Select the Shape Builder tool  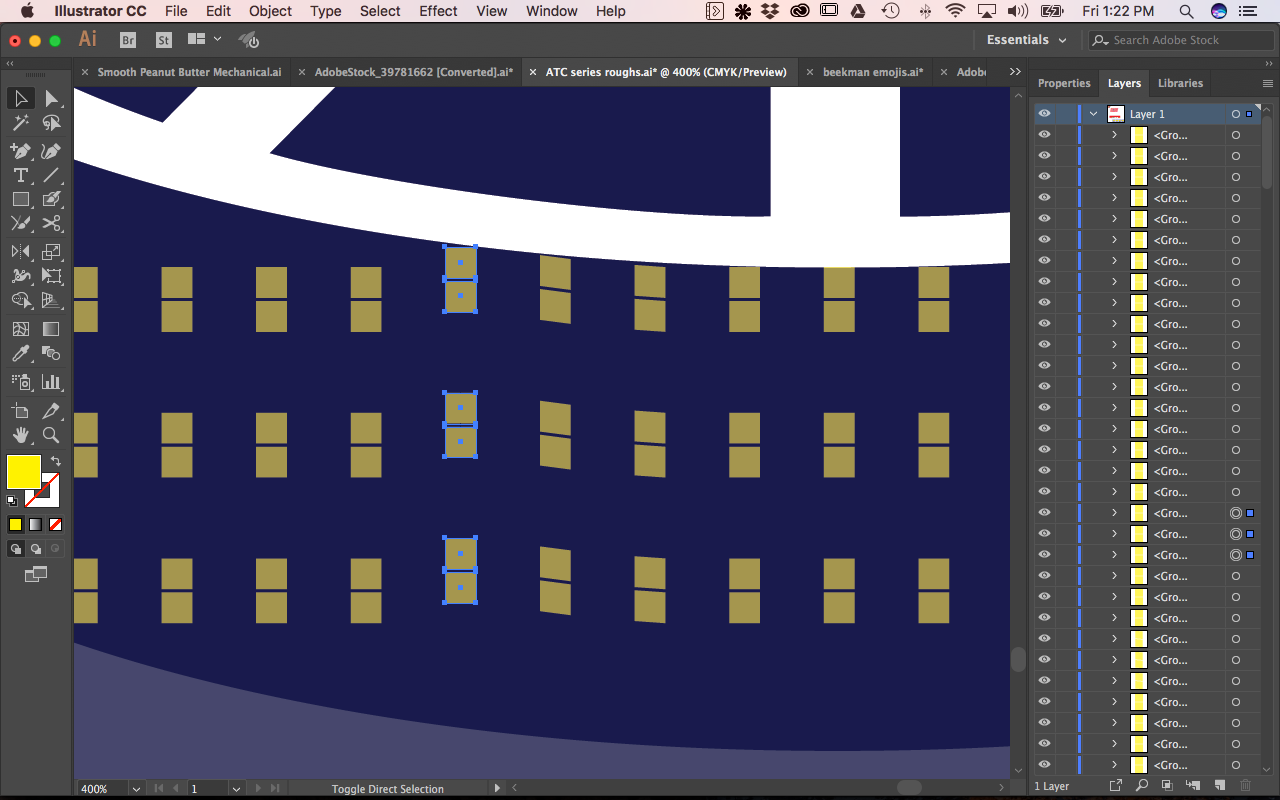click(x=20, y=301)
